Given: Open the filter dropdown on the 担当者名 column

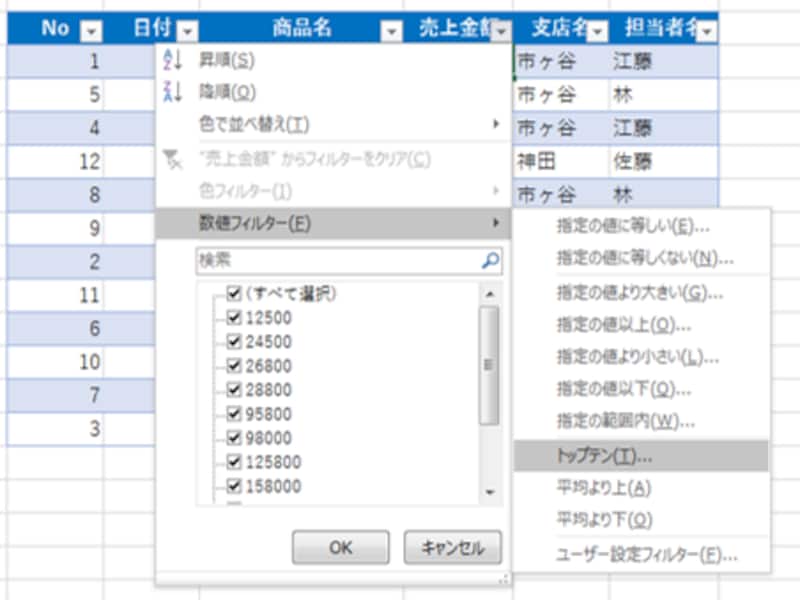Looking at the screenshot, I should [706, 30].
